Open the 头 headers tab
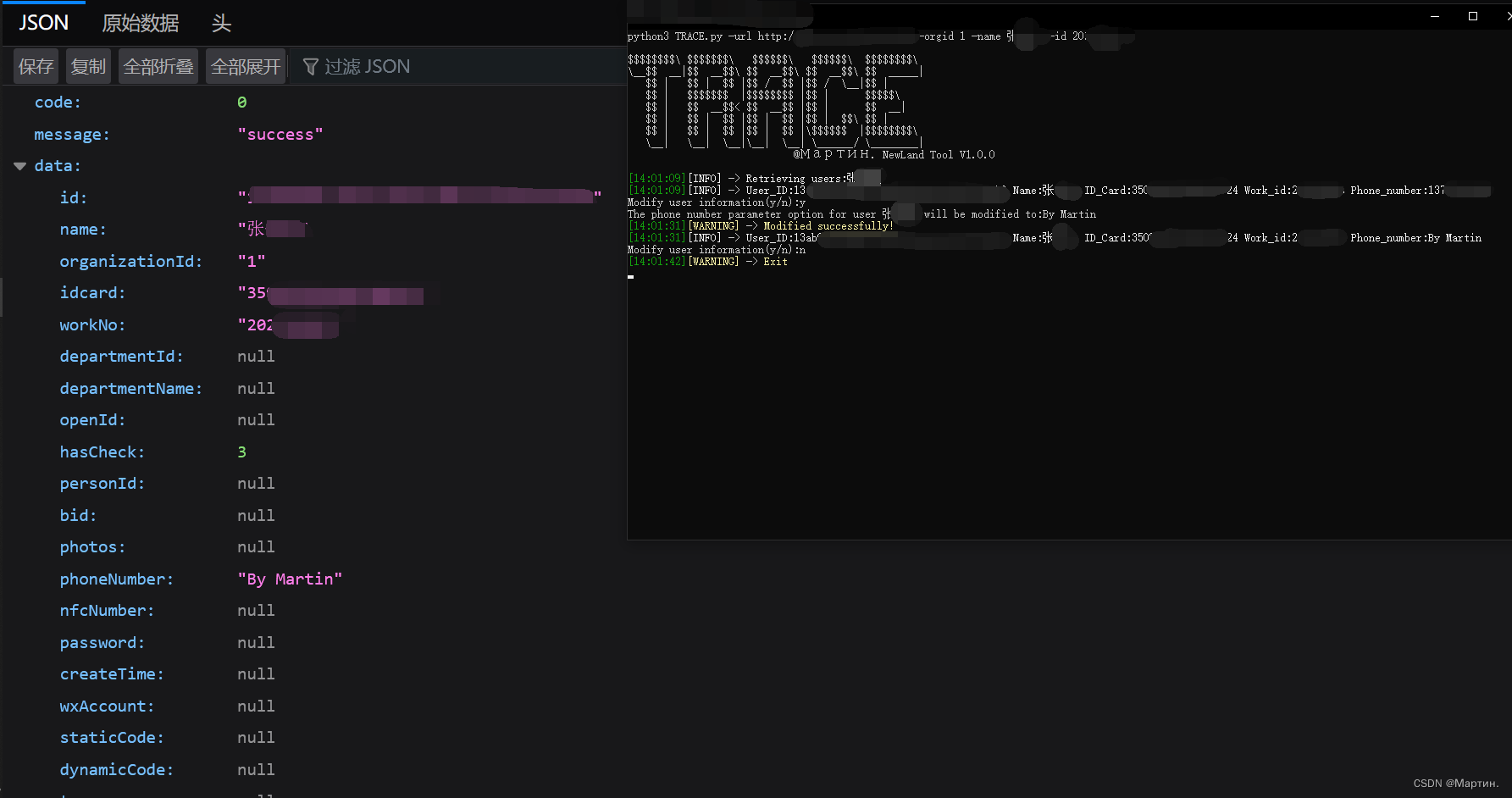1512x798 pixels. point(221,23)
